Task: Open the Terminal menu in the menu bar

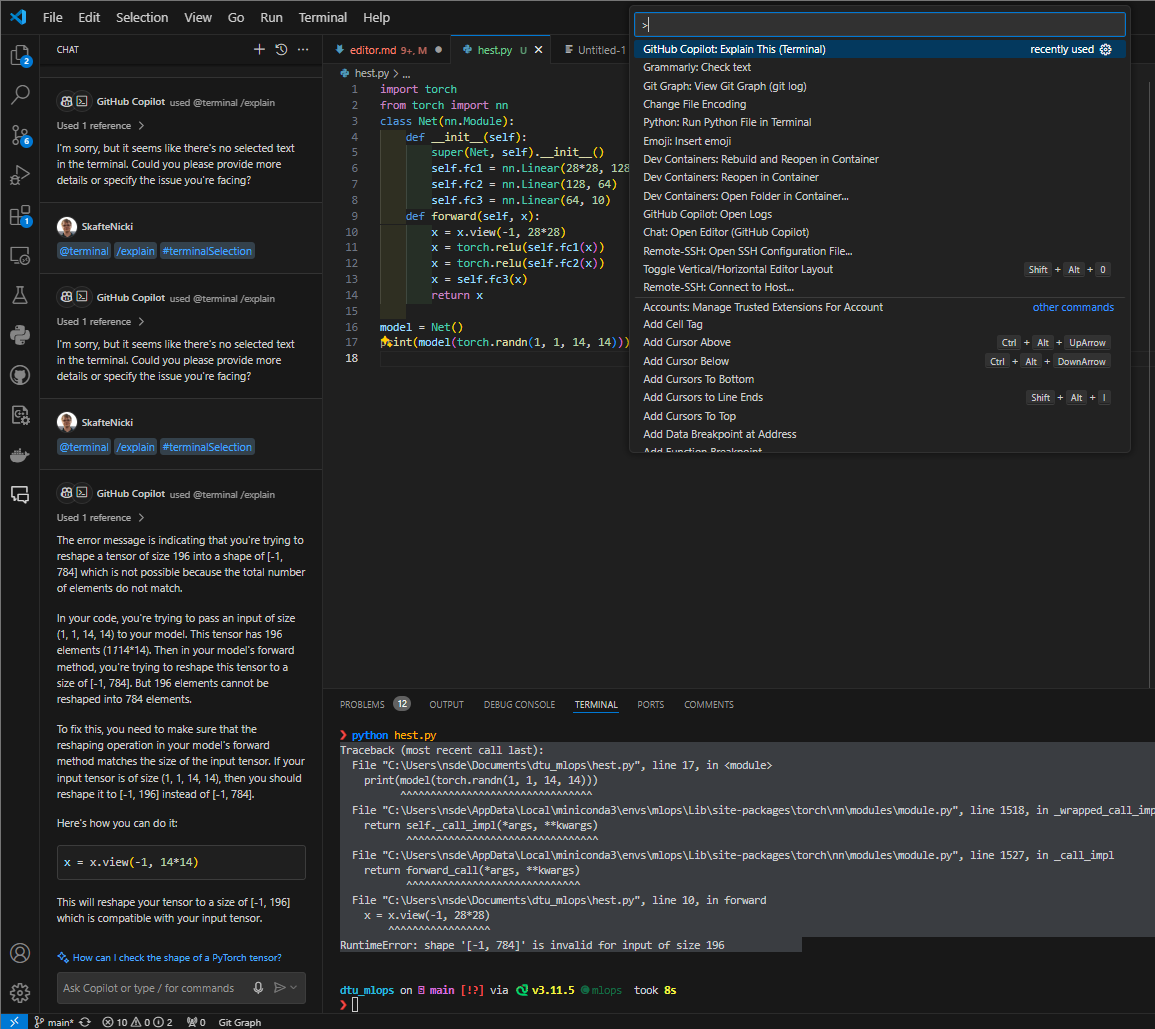Action: [322, 17]
